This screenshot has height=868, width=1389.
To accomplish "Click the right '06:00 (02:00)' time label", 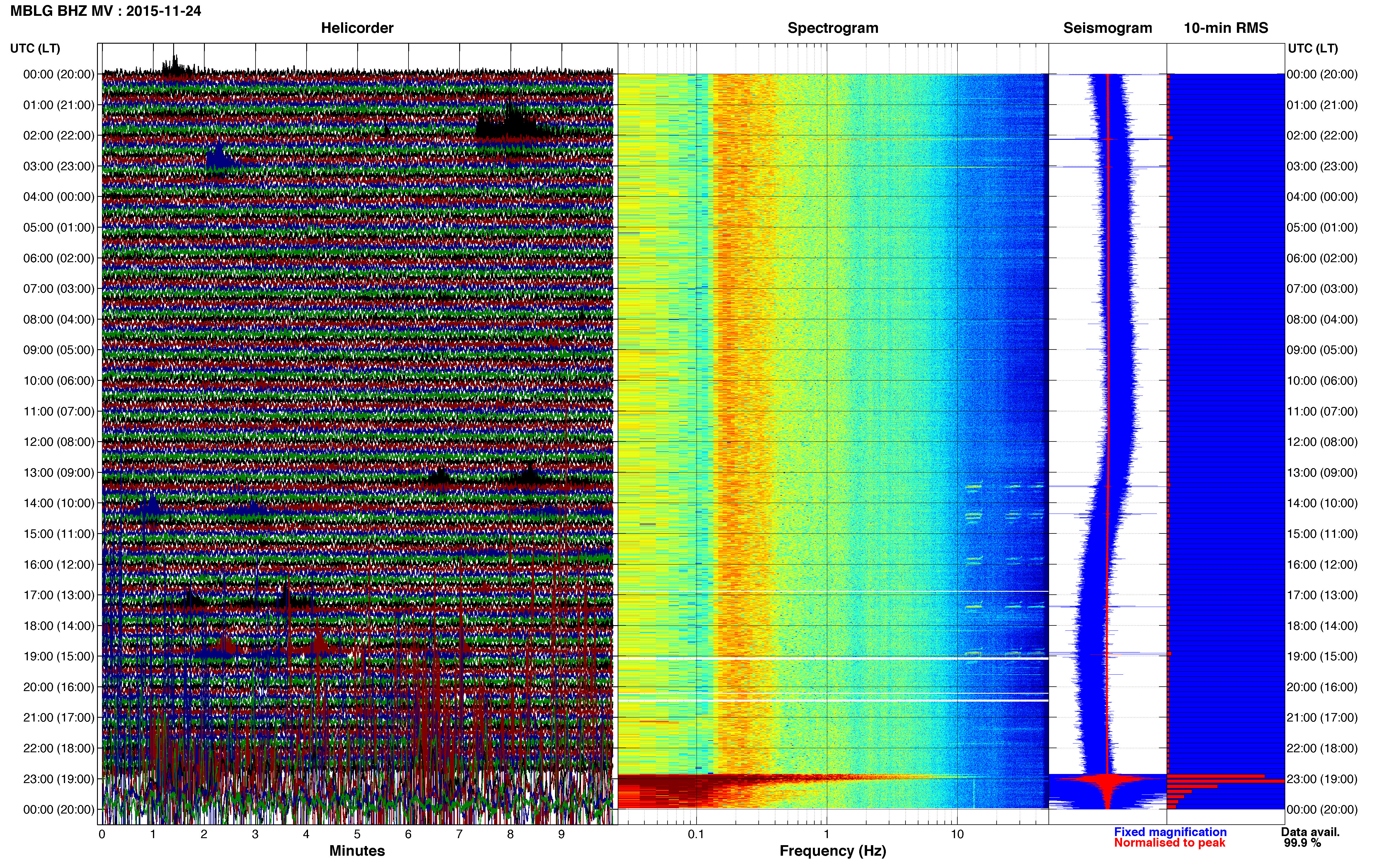I will [x=1322, y=258].
